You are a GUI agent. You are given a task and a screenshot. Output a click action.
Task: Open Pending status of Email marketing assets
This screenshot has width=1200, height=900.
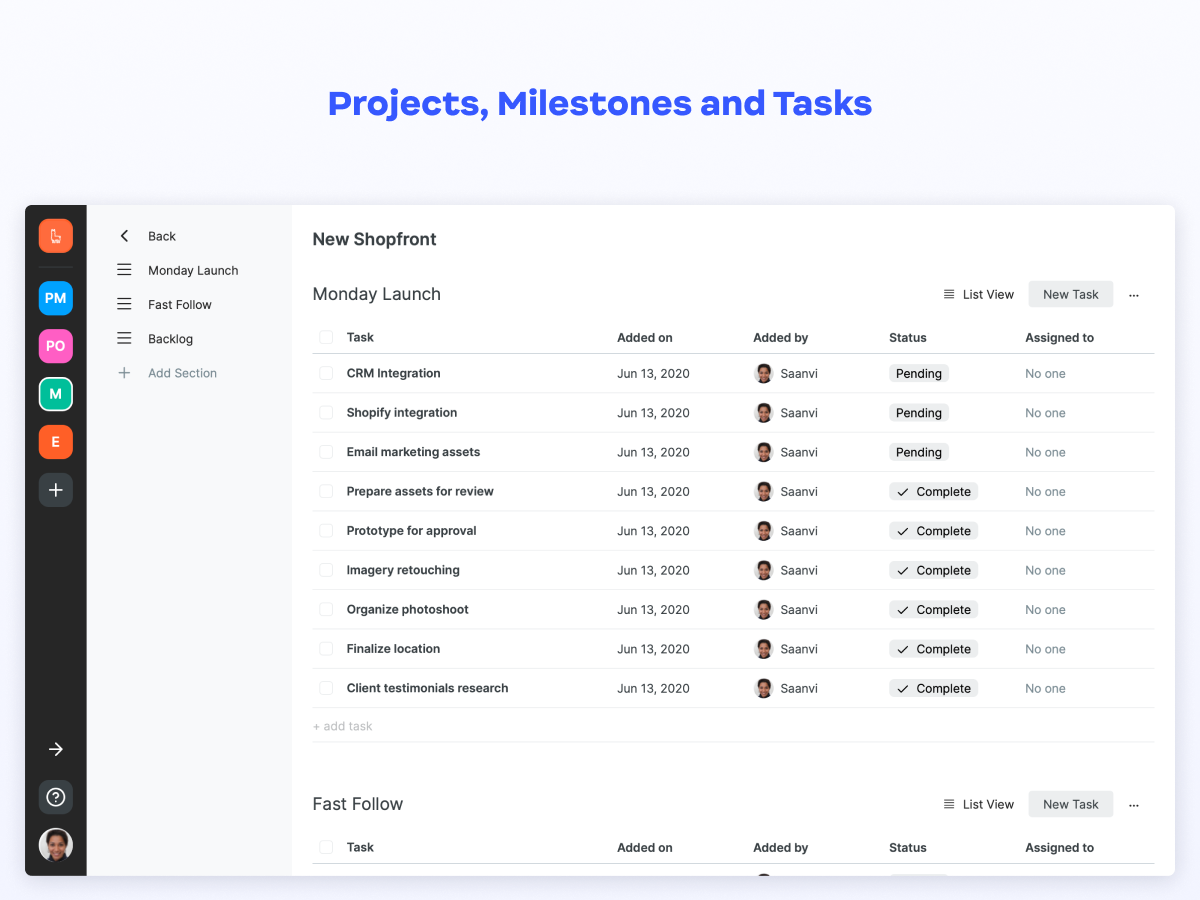point(919,452)
